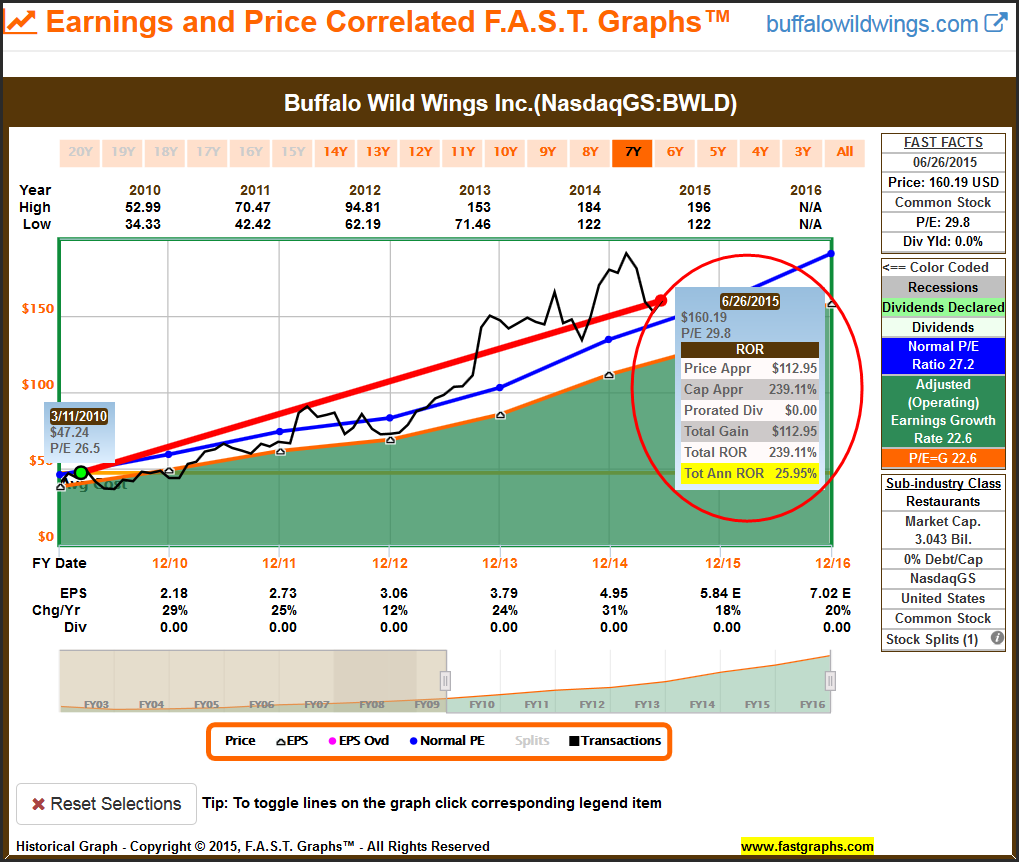Toggle EPS Ovd legend item
This screenshot has height=862, width=1019.
tap(362, 741)
